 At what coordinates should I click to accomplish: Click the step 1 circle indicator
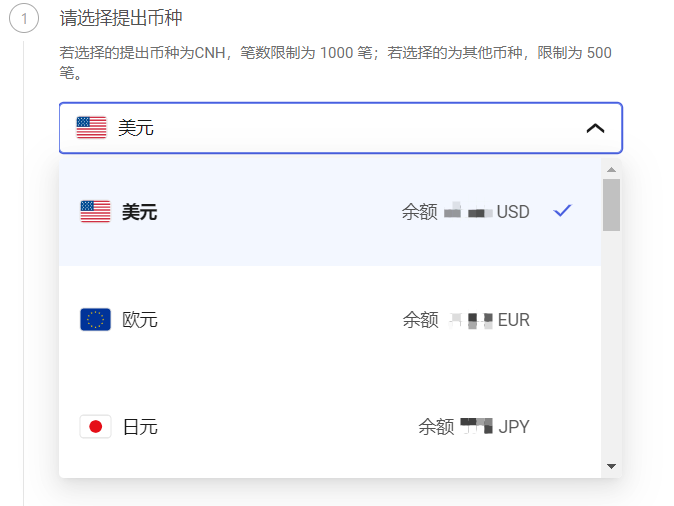[x=23, y=19]
